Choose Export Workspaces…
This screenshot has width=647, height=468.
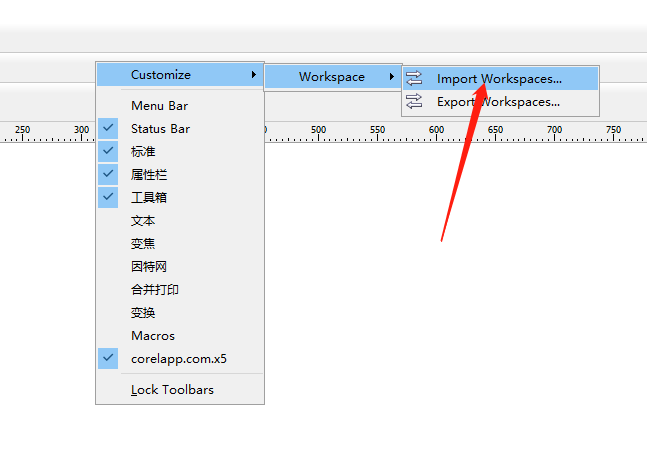point(501,102)
